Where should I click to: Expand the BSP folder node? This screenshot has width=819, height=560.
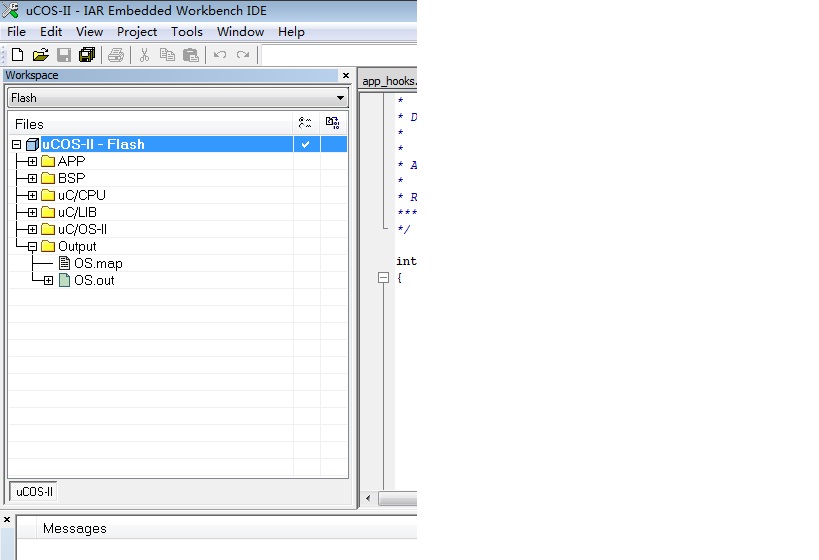pyautogui.click(x=32, y=179)
